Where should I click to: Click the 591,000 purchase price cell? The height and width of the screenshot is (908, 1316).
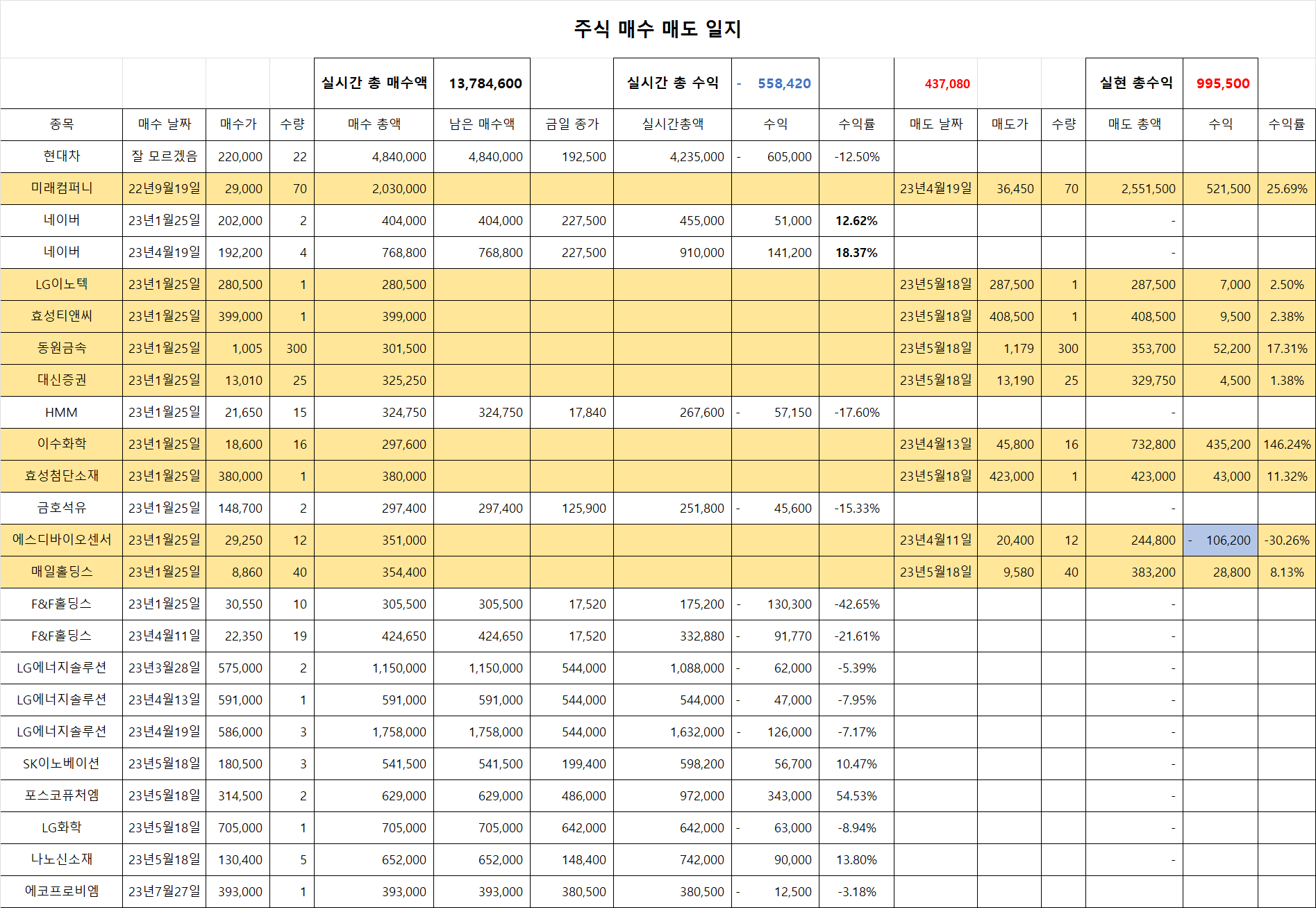pyautogui.click(x=238, y=700)
